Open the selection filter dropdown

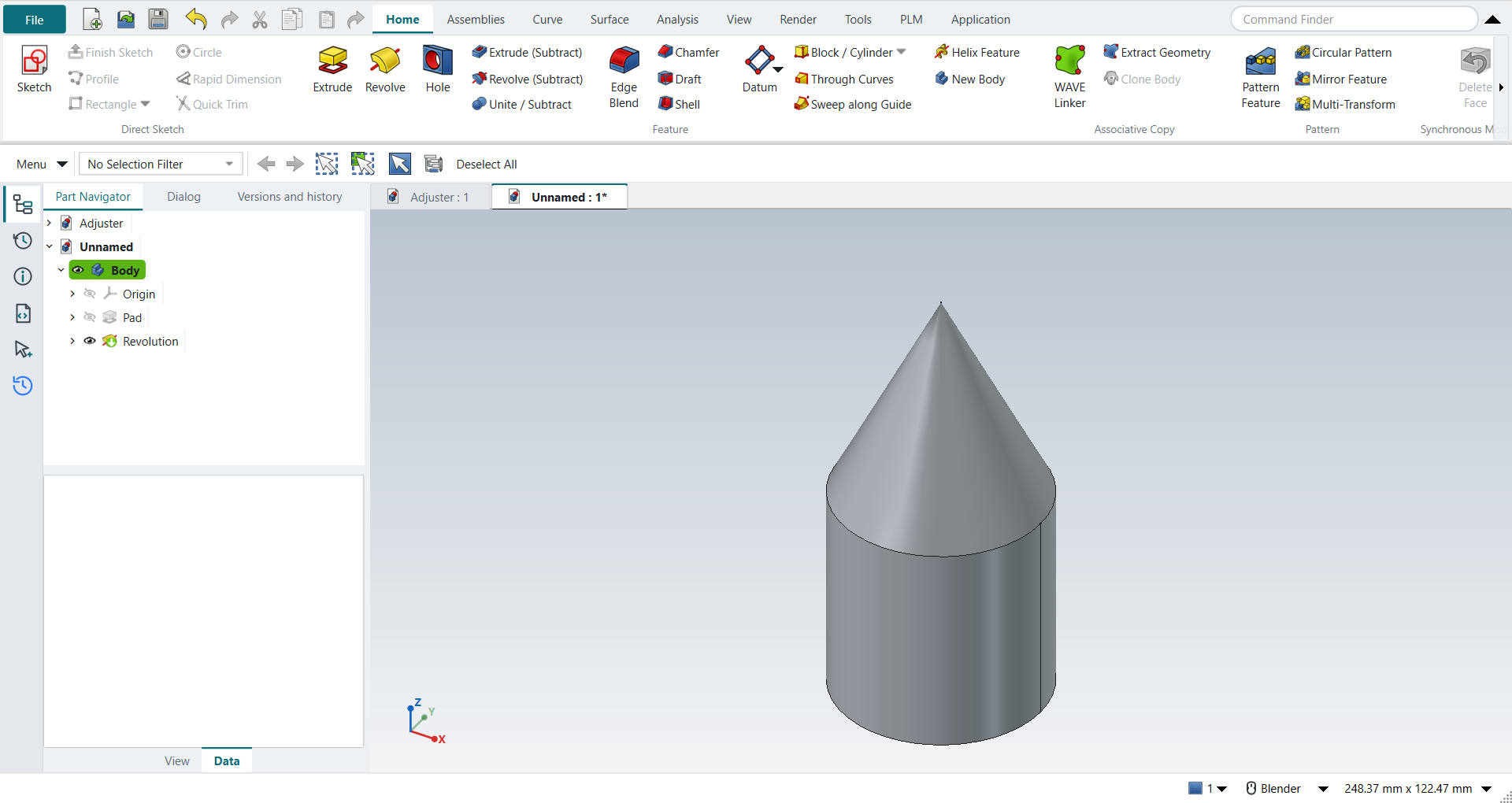coord(161,164)
